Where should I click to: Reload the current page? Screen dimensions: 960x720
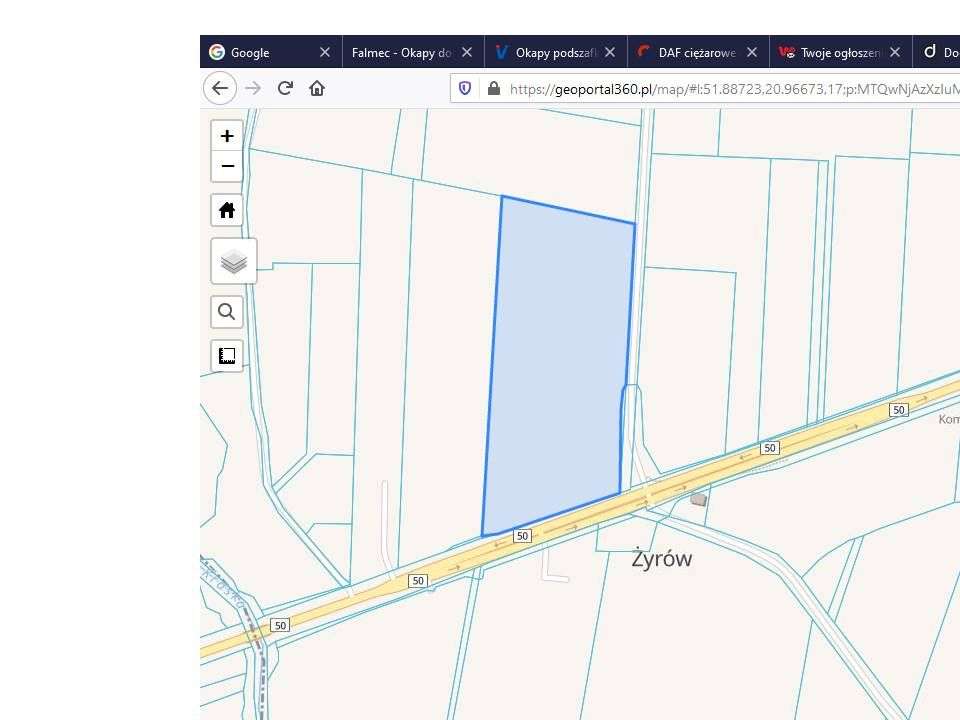(x=285, y=88)
